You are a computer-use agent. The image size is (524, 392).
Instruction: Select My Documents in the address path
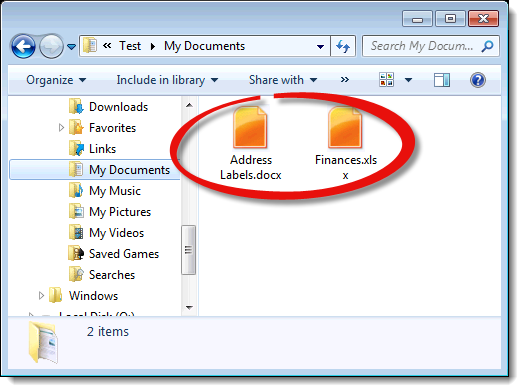204,46
